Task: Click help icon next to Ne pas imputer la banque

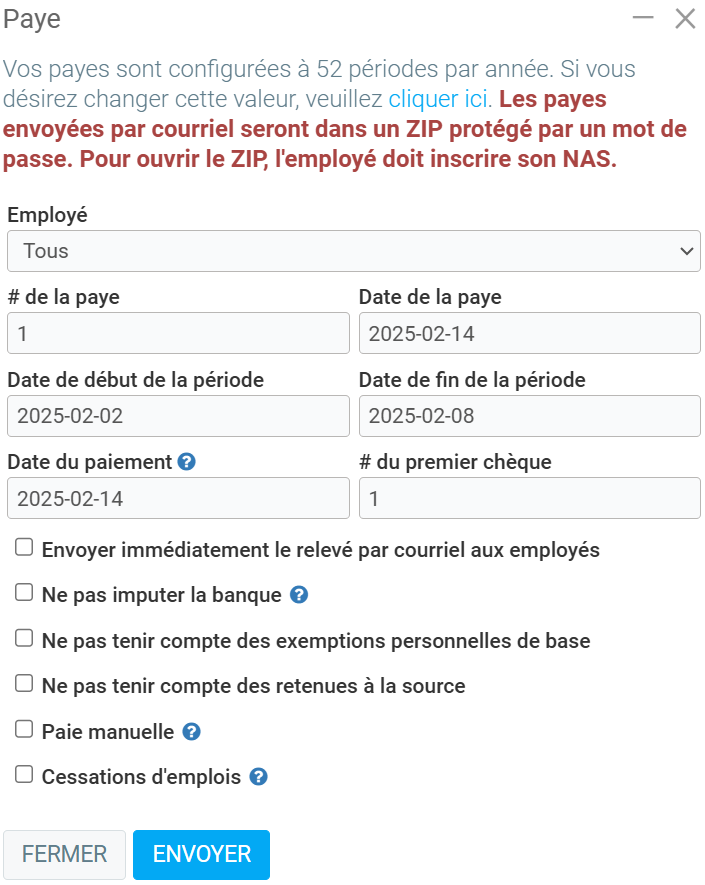Action: (x=298, y=595)
